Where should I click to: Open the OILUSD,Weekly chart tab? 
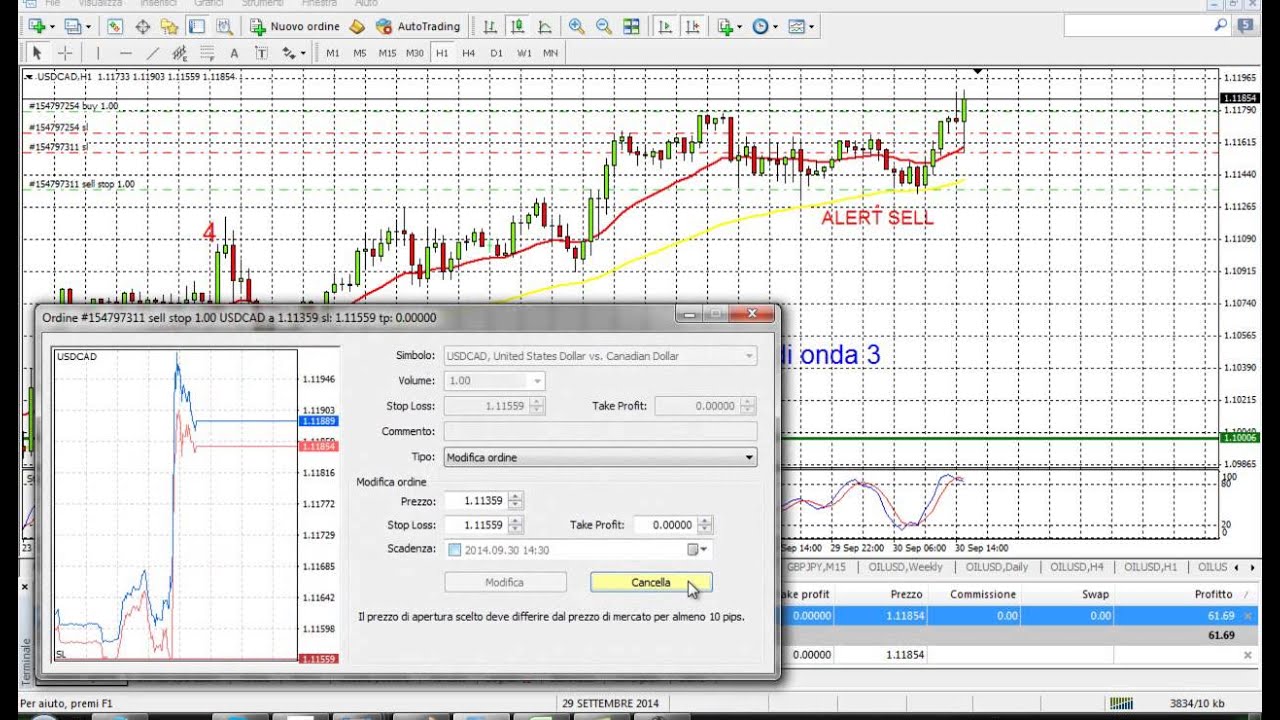point(906,567)
